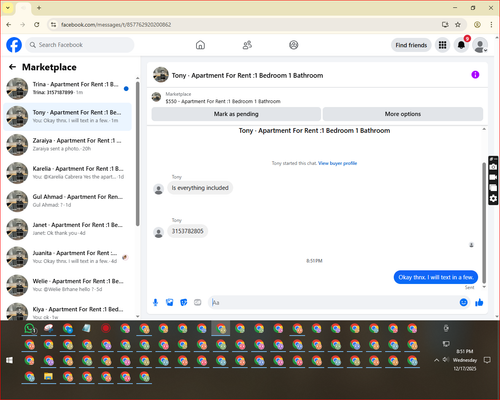500x400 pixels.
Task: View site information icon in address bar
Action: point(53,25)
